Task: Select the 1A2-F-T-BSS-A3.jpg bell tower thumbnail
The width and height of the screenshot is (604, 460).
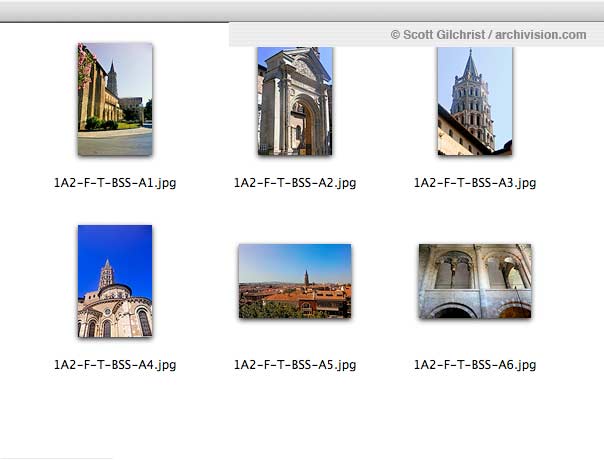Action: (475, 101)
